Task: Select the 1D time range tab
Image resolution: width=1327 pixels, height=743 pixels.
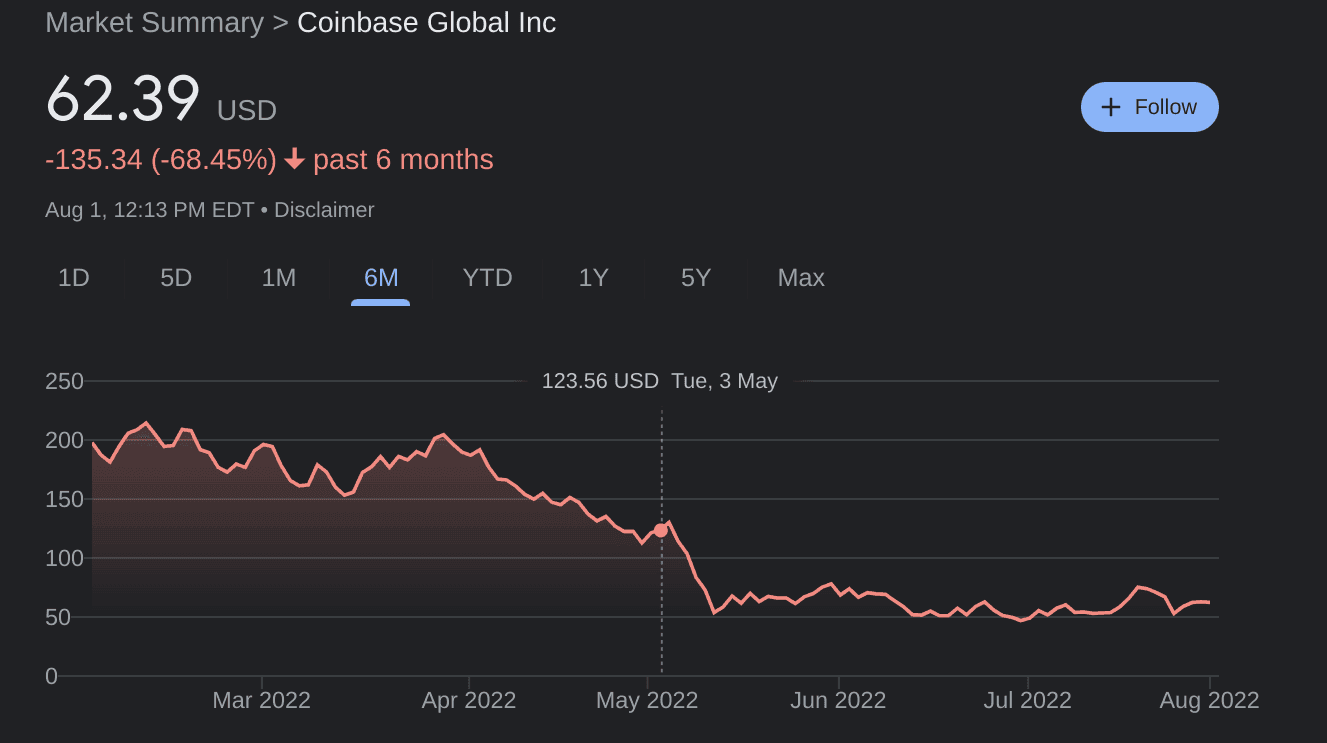Action: (x=74, y=278)
